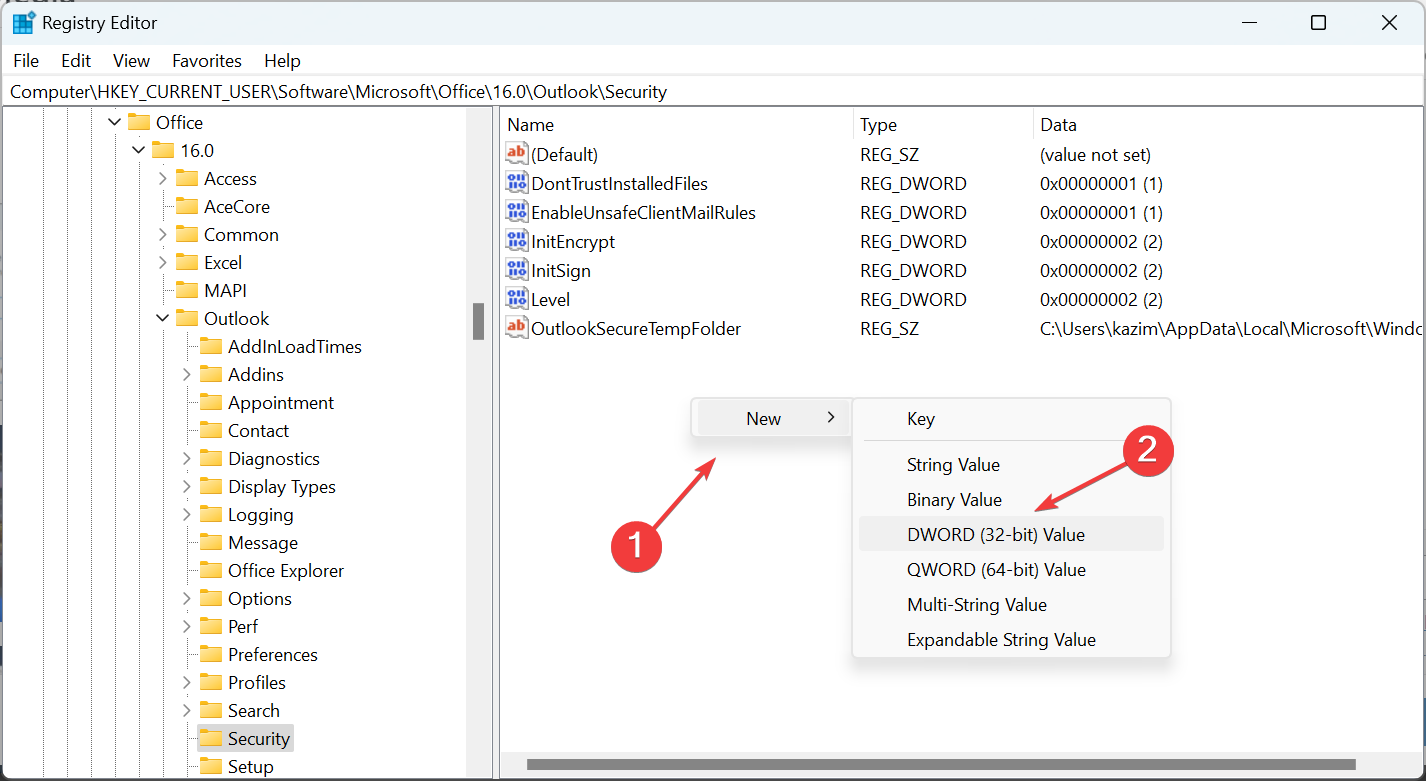The height and width of the screenshot is (781, 1426).
Task: Expand the Common key
Action: click(x=162, y=234)
